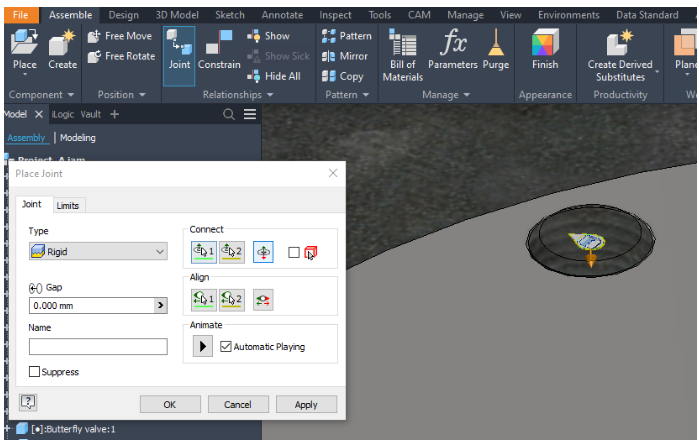The height and width of the screenshot is (447, 699).
Task: Click the Constrain tool icon
Action: tap(219, 50)
